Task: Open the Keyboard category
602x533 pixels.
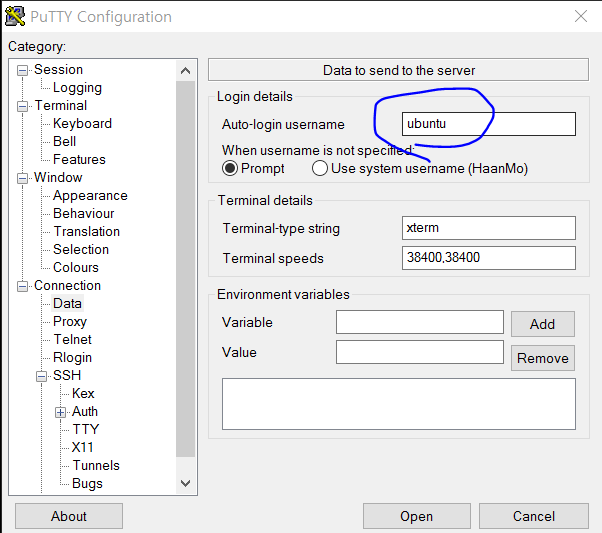Action: (x=83, y=124)
